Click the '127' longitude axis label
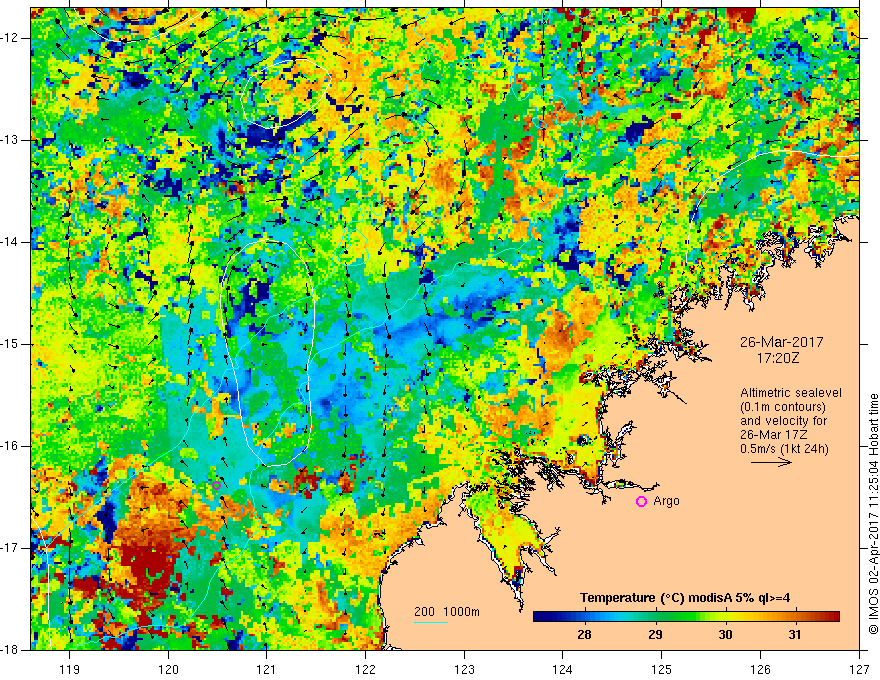880x680 pixels. click(859, 669)
